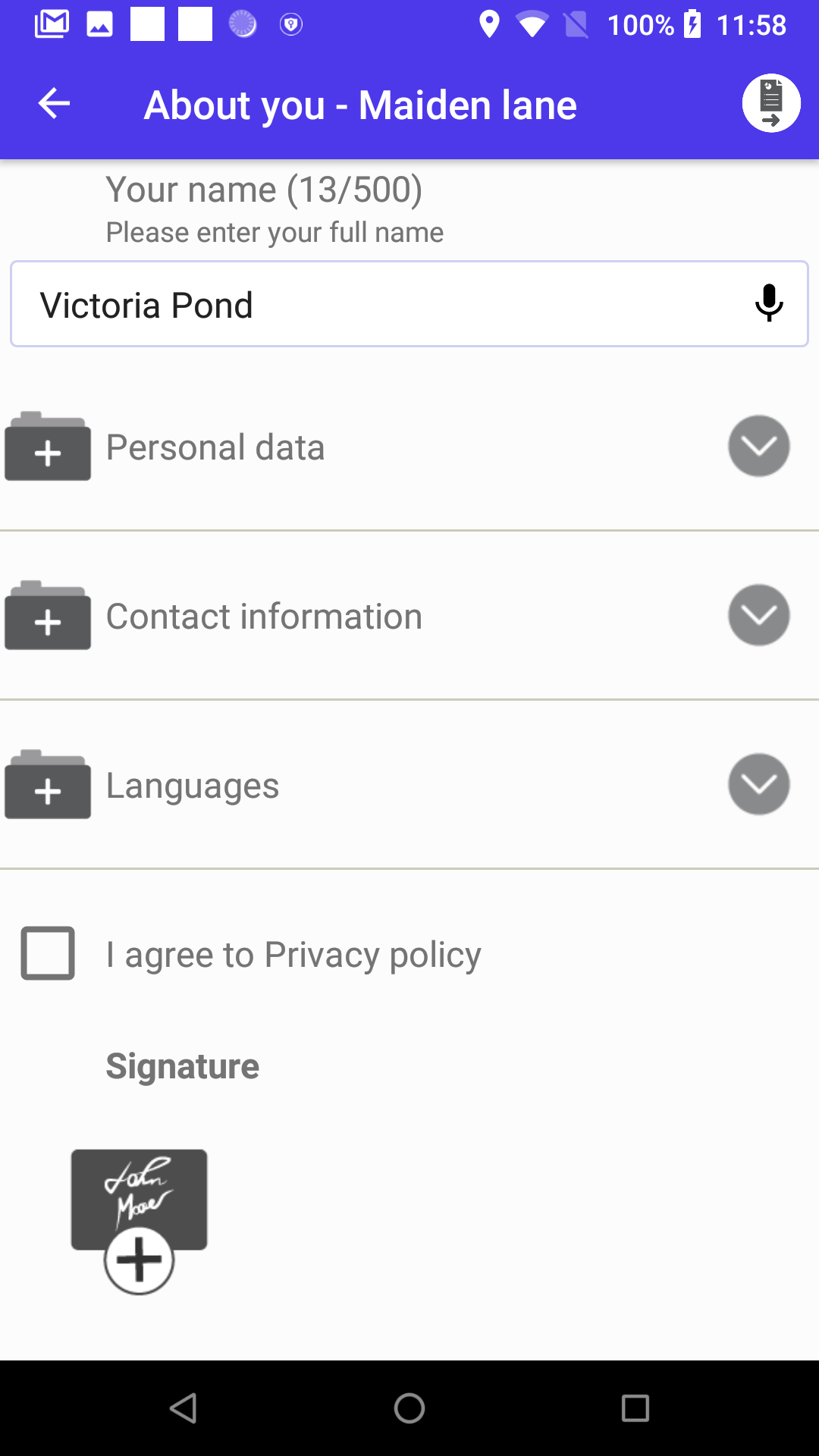Tap the I agree to Privacy policy text

(x=293, y=955)
